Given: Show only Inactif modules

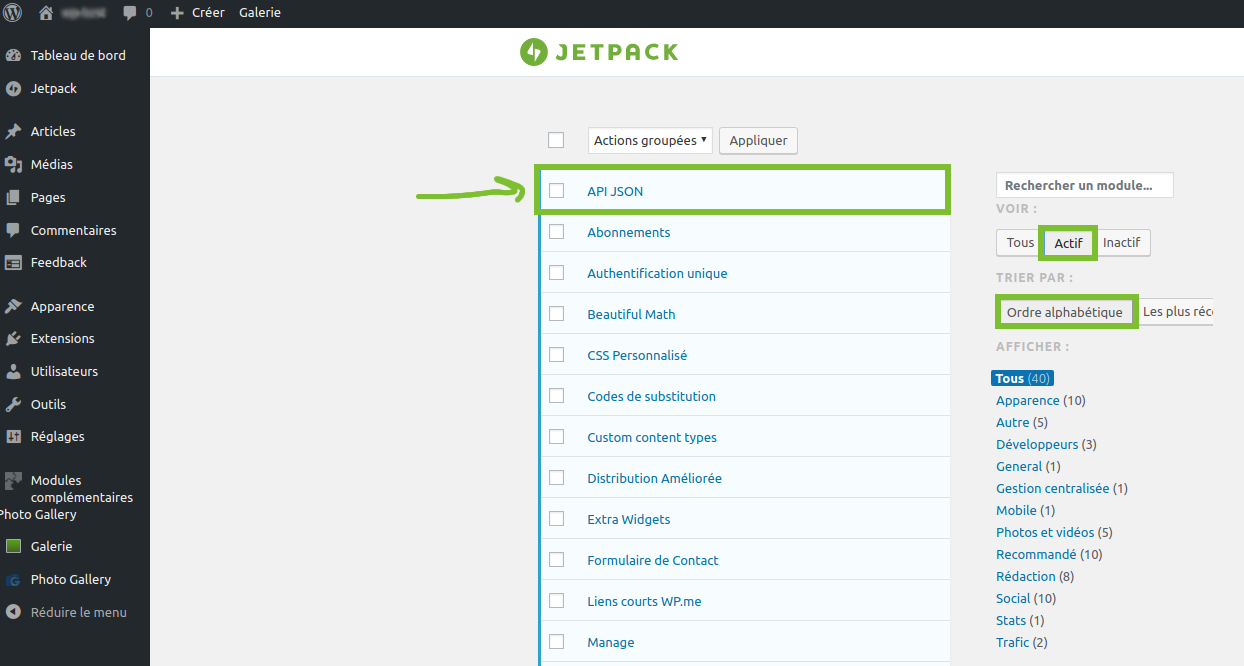Looking at the screenshot, I should pos(1121,243).
